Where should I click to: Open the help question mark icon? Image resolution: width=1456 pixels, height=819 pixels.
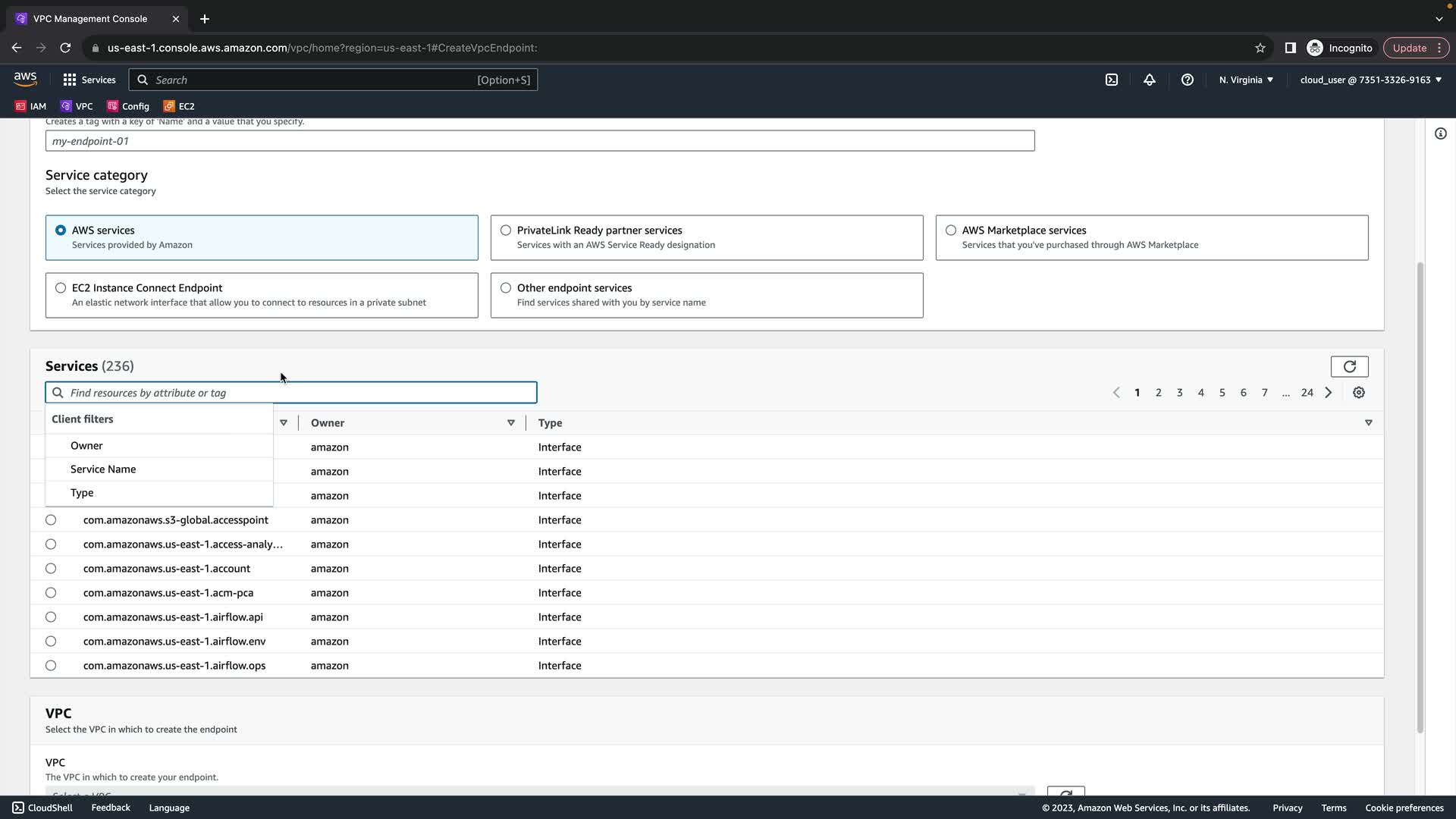click(x=1187, y=80)
